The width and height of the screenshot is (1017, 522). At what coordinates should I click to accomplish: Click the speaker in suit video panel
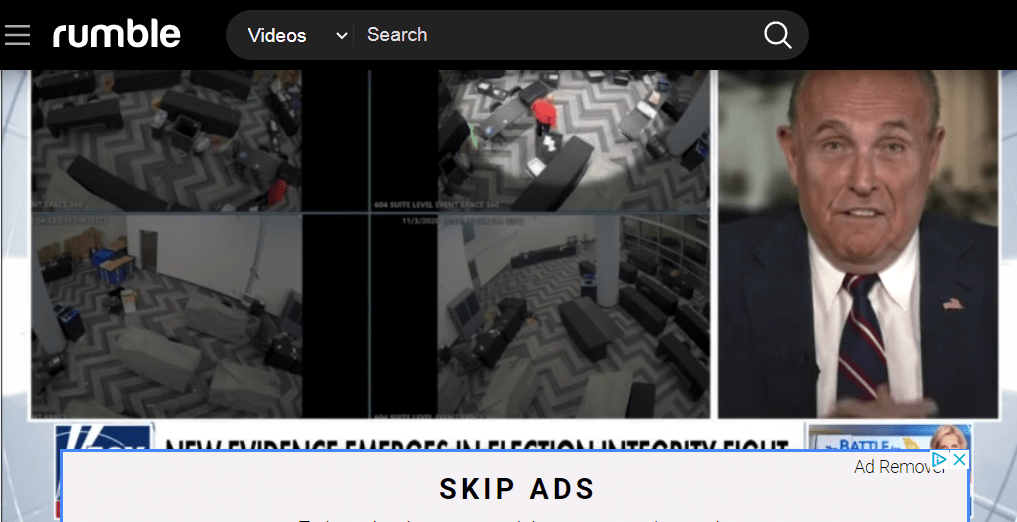point(857,243)
